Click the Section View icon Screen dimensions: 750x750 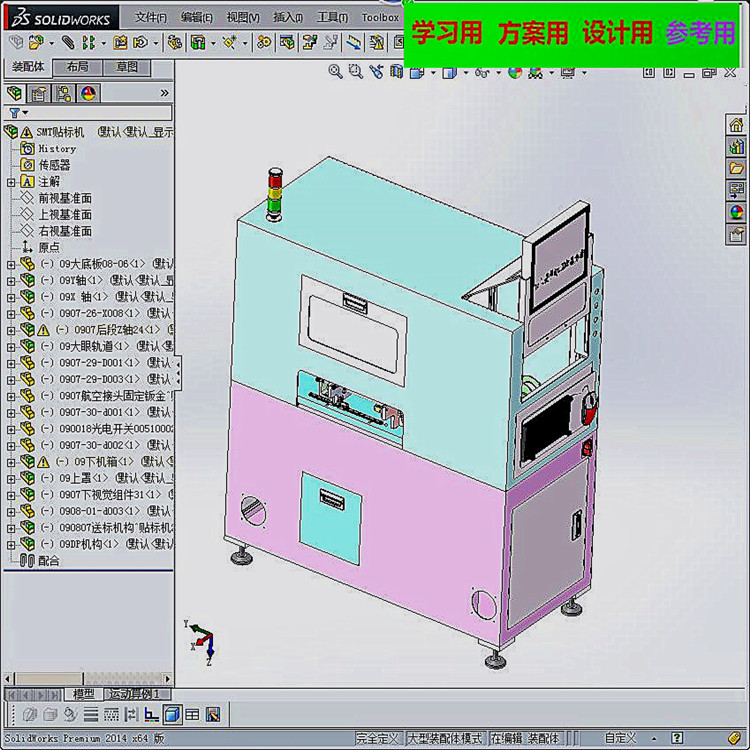[397, 72]
